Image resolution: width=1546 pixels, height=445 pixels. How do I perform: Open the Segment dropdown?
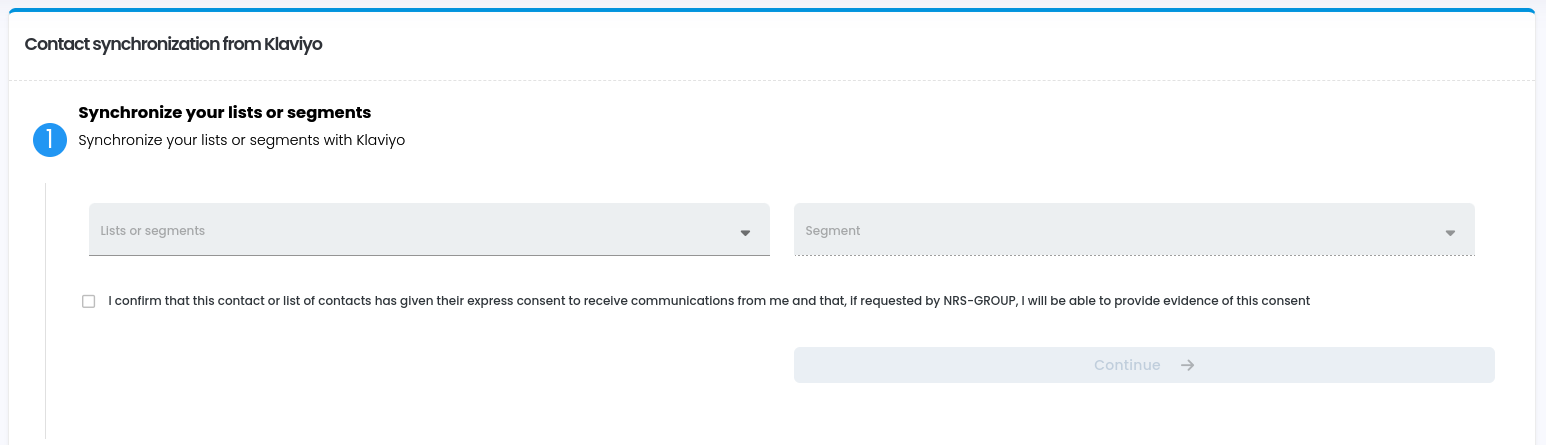pos(1134,230)
